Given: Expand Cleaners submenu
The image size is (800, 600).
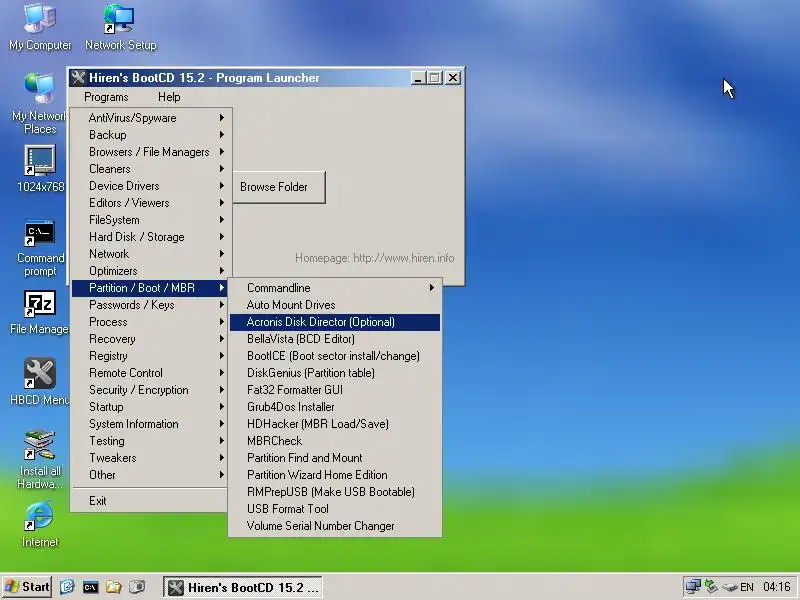Looking at the screenshot, I should pyautogui.click(x=149, y=169).
